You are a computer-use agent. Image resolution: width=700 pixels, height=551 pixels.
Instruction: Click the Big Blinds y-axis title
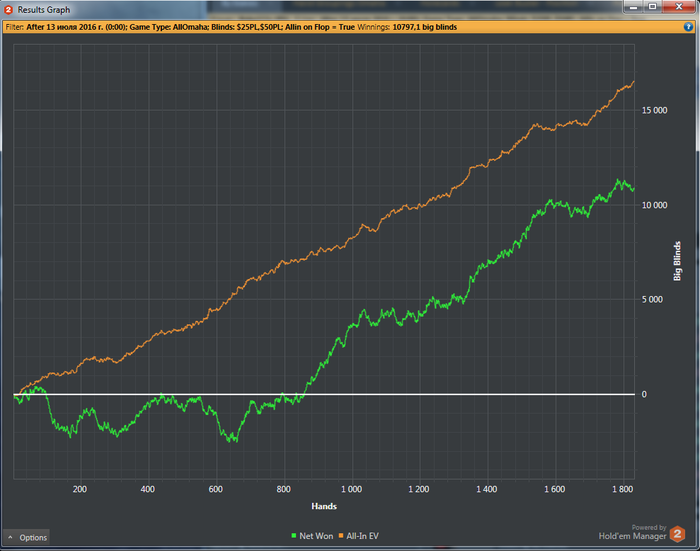(x=677, y=261)
